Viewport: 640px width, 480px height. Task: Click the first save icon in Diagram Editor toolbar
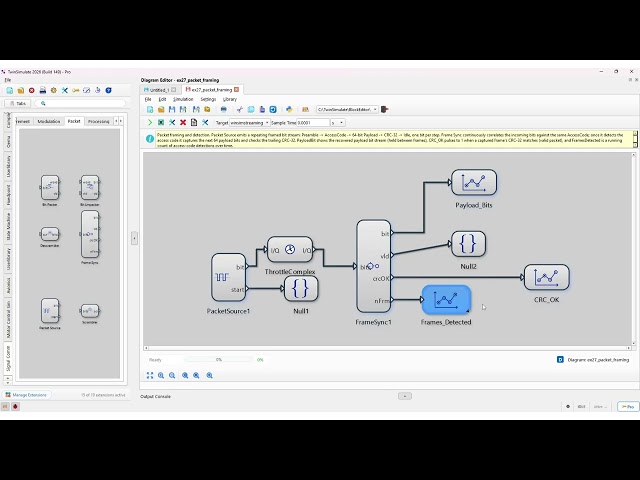tap(172, 109)
